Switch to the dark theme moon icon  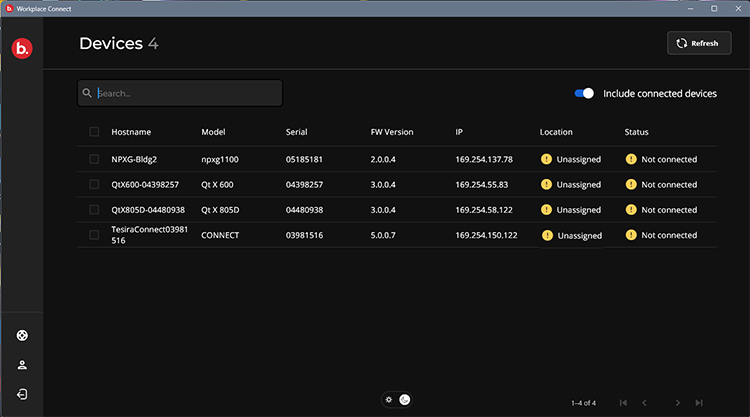pos(405,399)
